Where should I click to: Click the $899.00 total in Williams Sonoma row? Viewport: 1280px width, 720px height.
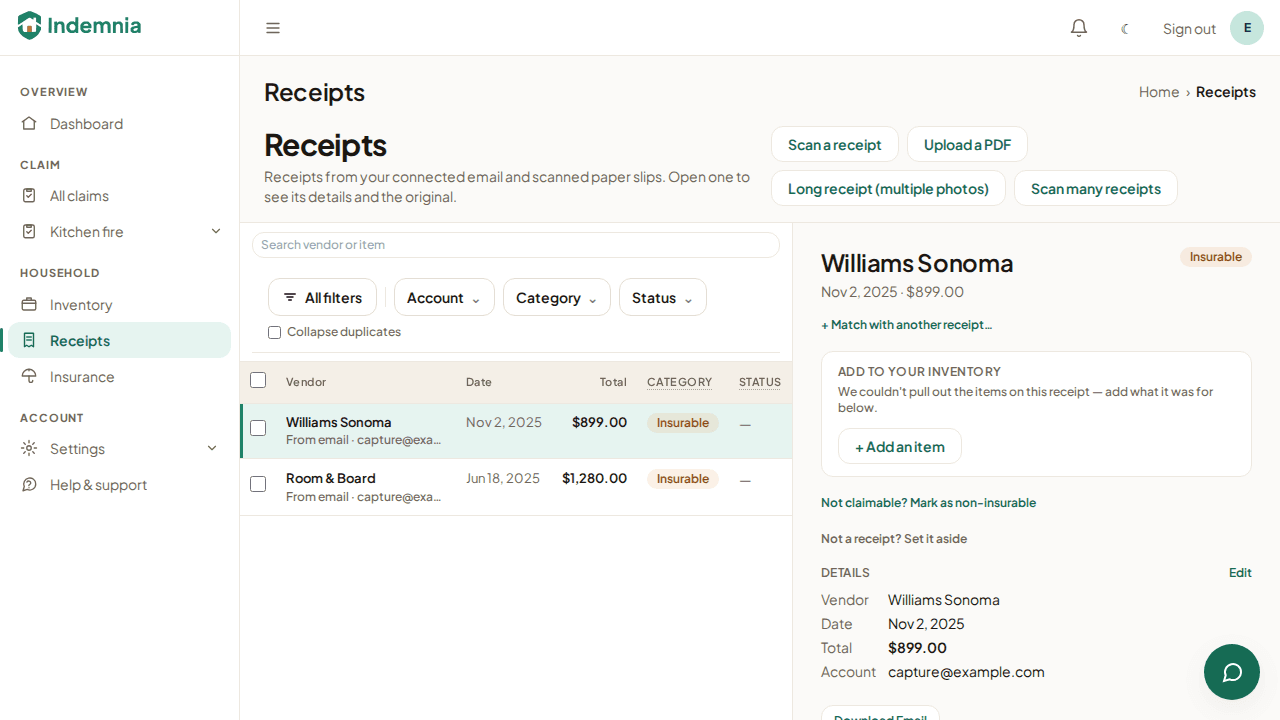tap(600, 422)
